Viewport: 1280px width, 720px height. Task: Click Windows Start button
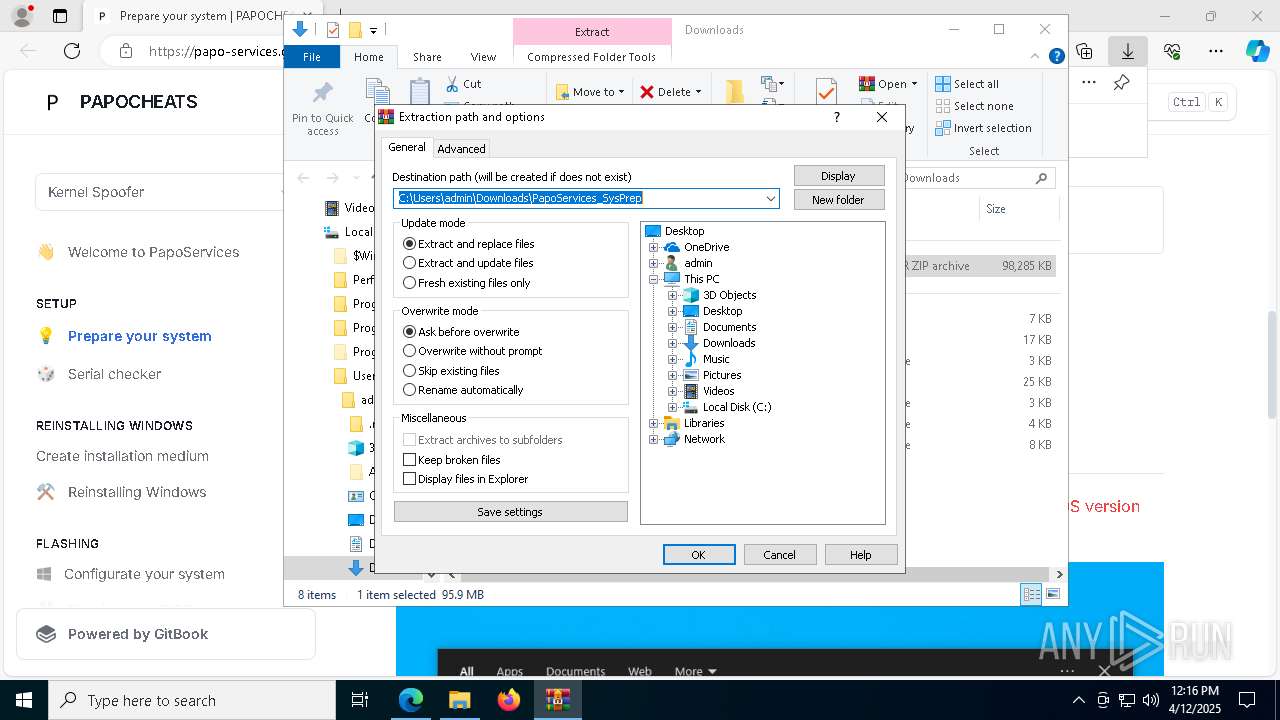24,700
